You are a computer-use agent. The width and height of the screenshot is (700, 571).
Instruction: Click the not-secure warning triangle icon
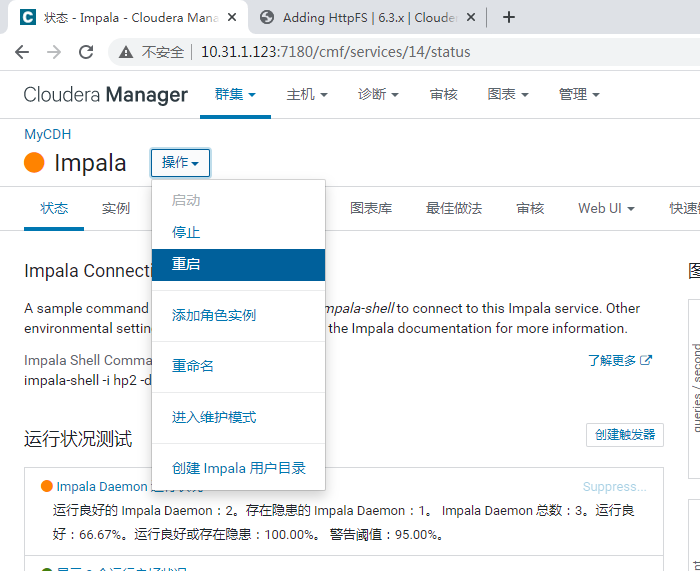126,53
